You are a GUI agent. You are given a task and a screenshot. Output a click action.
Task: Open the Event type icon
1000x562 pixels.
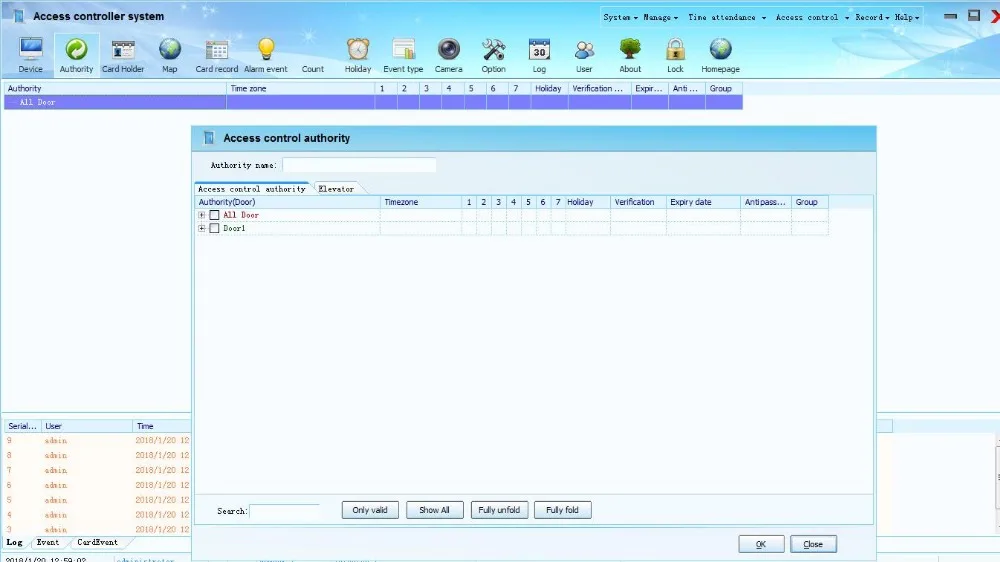(x=403, y=55)
